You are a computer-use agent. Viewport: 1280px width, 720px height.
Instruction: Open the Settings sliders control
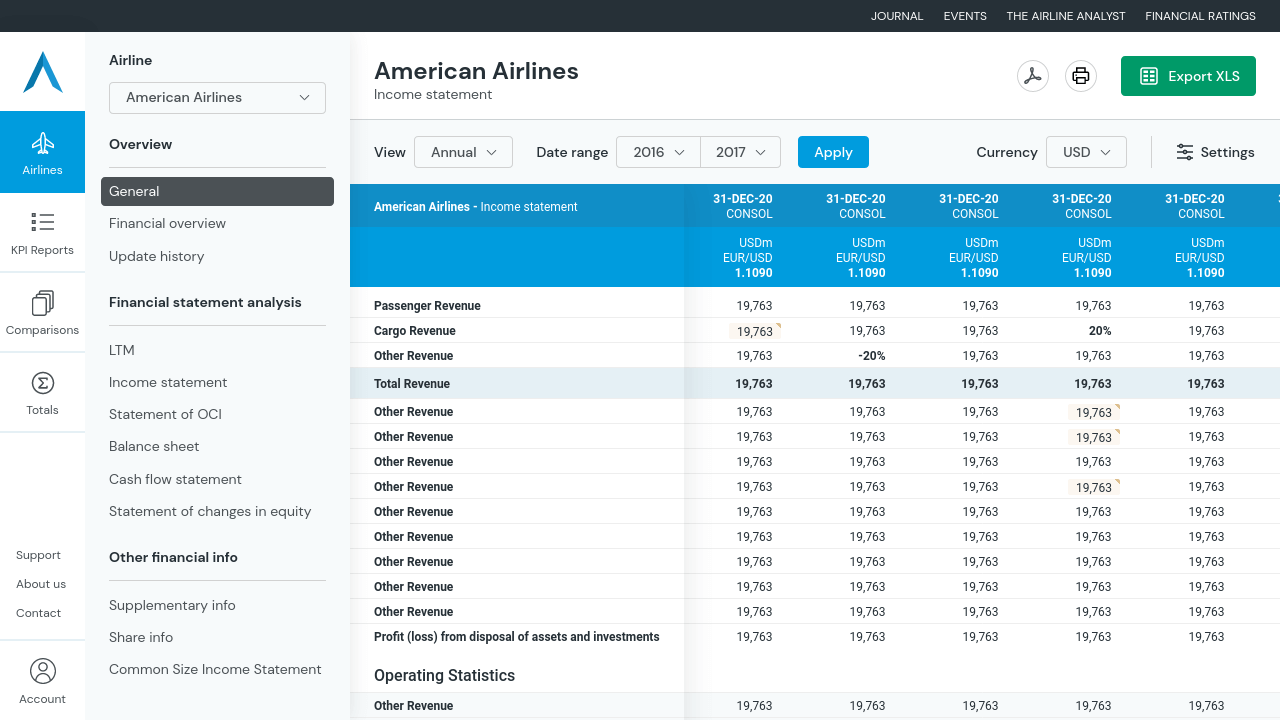coord(1215,152)
